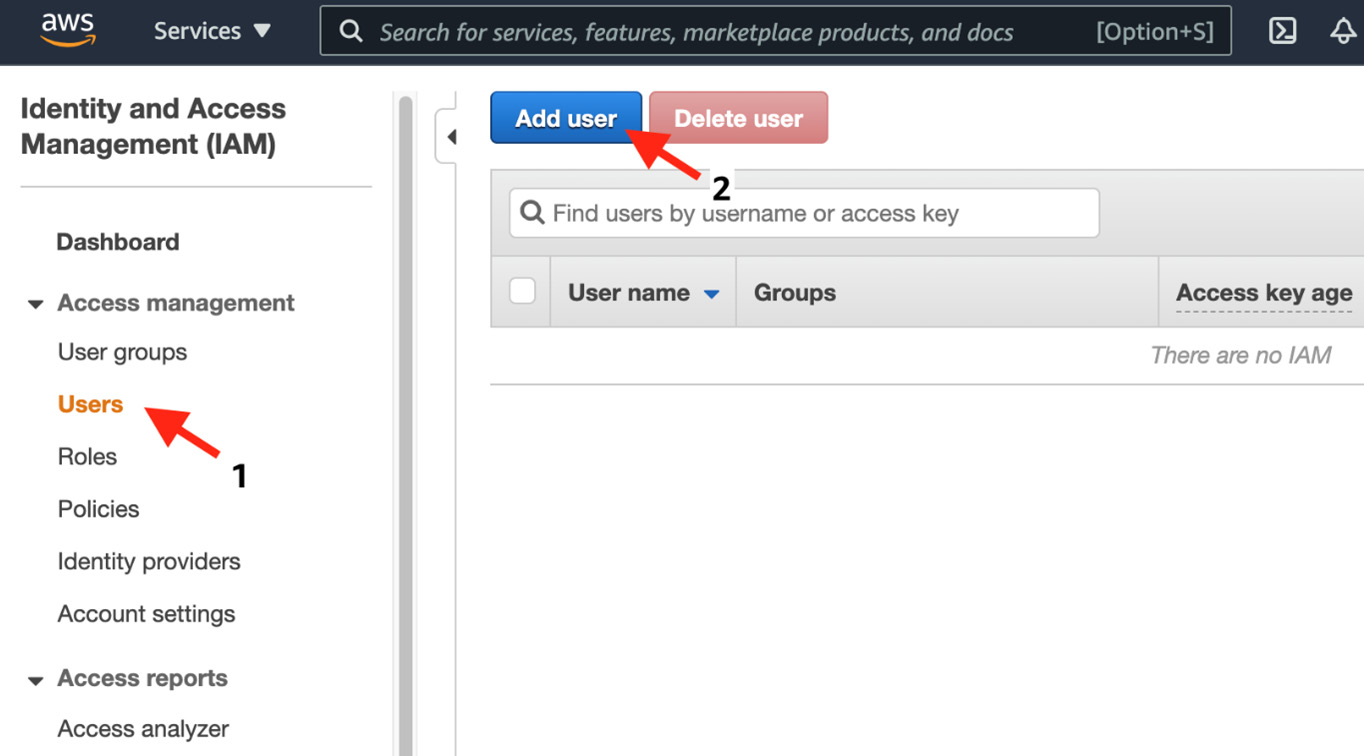Click the Delete user button
The height and width of the screenshot is (756, 1364).
tap(738, 118)
